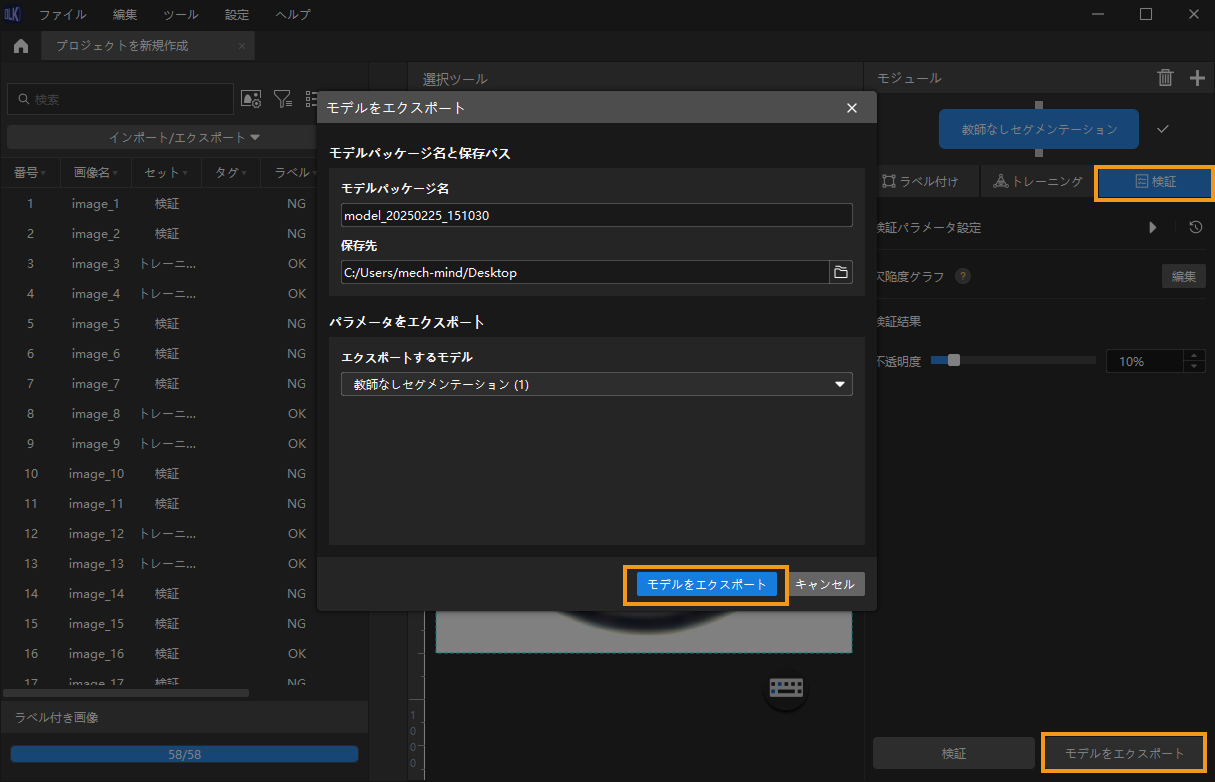The height and width of the screenshot is (782, 1215).
Task: Select the 検証 tab in module panel
Action: pyautogui.click(x=1154, y=182)
